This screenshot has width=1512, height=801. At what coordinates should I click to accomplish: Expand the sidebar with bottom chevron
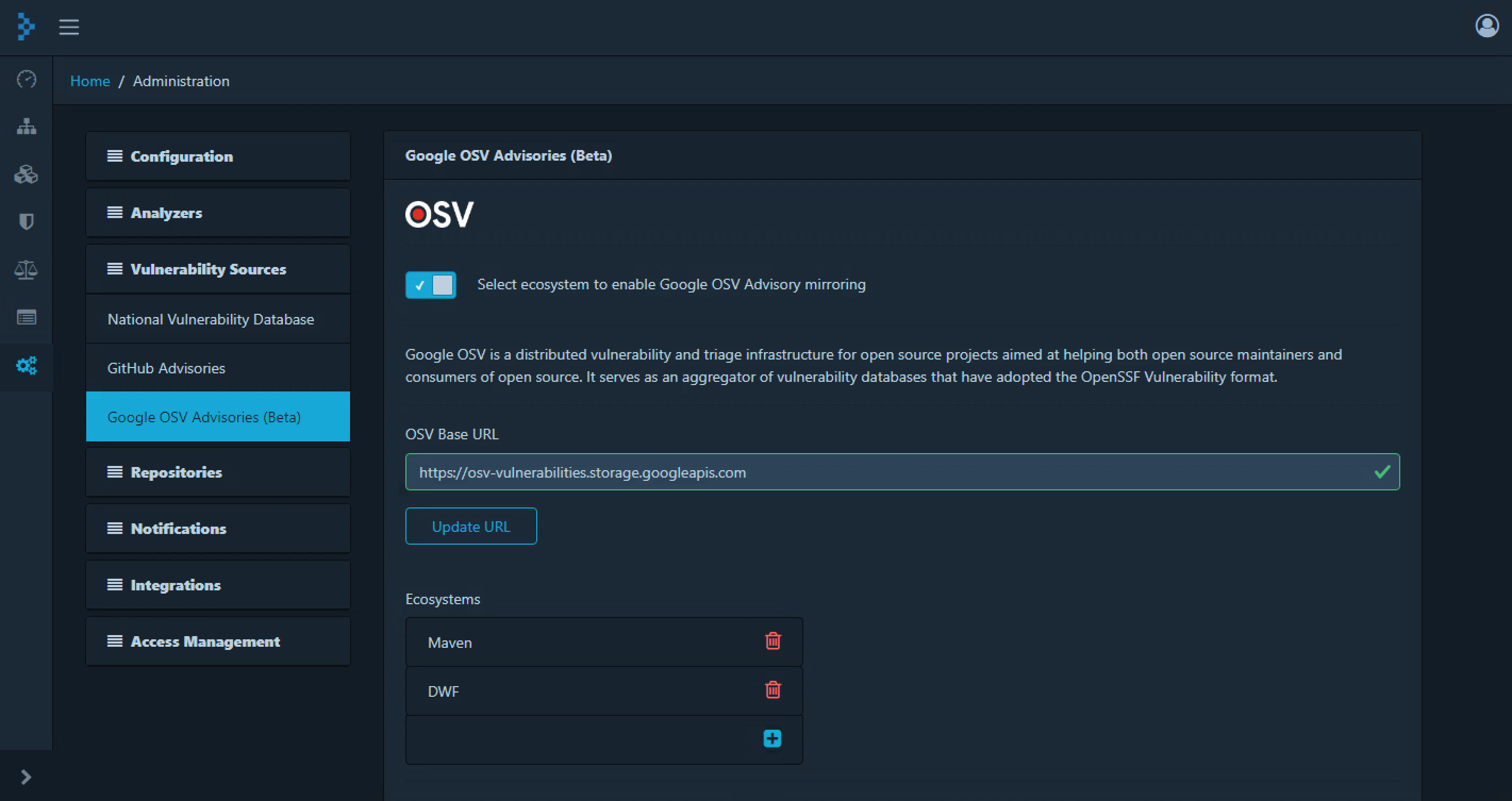[26, 777]
